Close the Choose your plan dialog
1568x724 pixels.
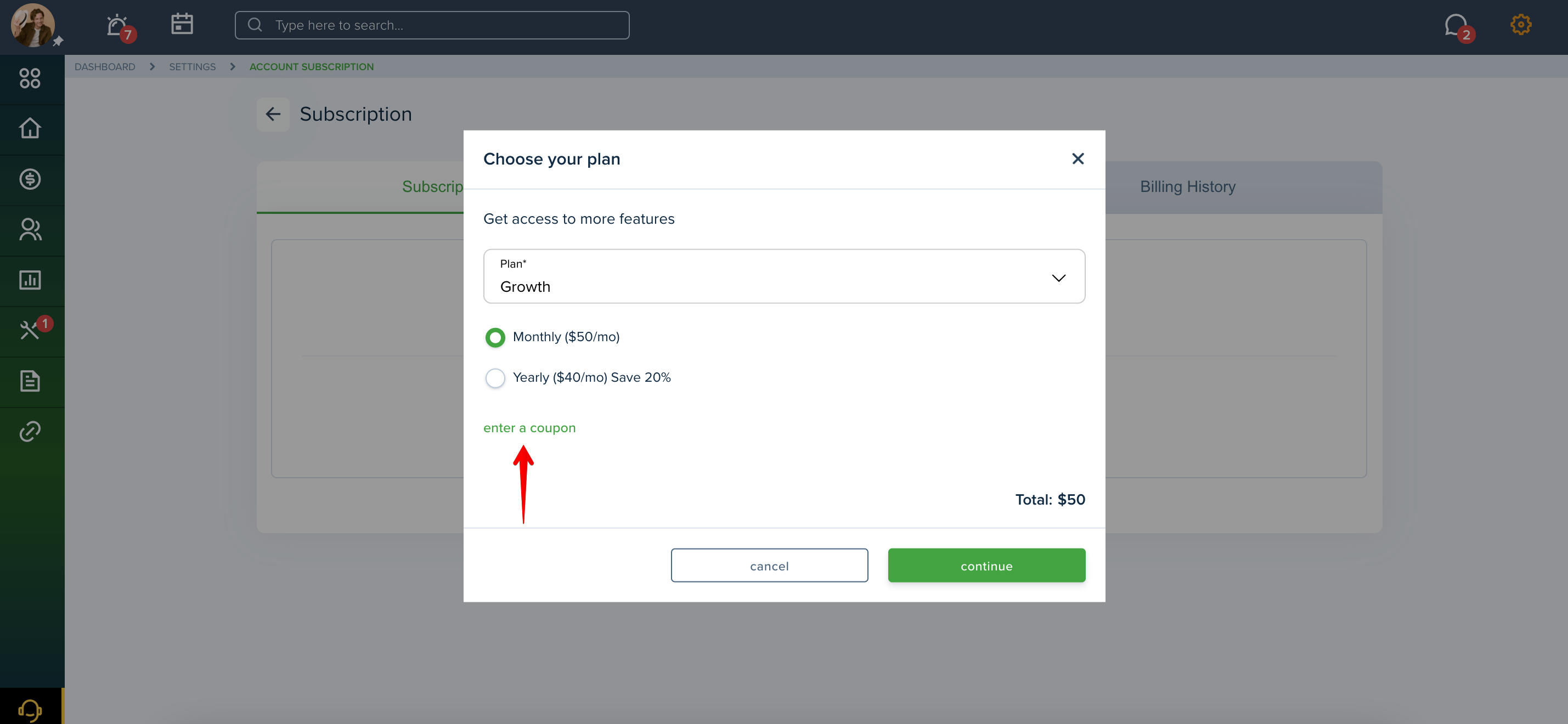1078,159
